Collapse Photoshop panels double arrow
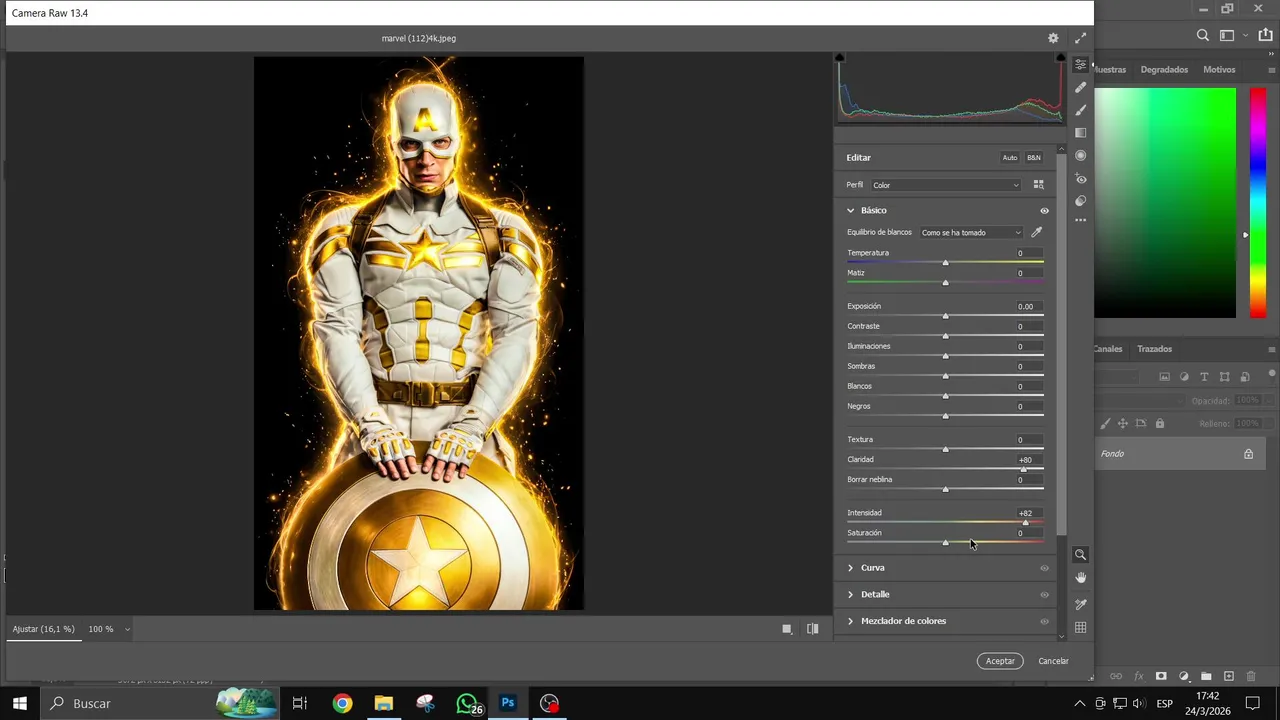The image size is (1280, 720). 1272,55
